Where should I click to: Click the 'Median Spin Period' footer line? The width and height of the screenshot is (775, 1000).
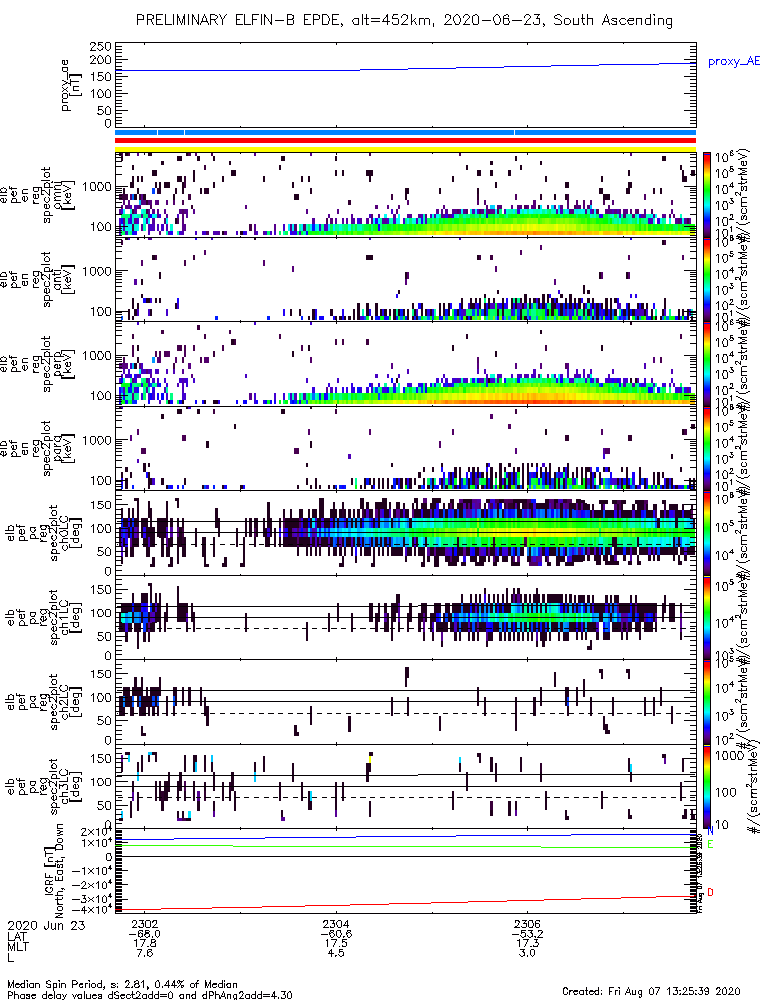122,984
